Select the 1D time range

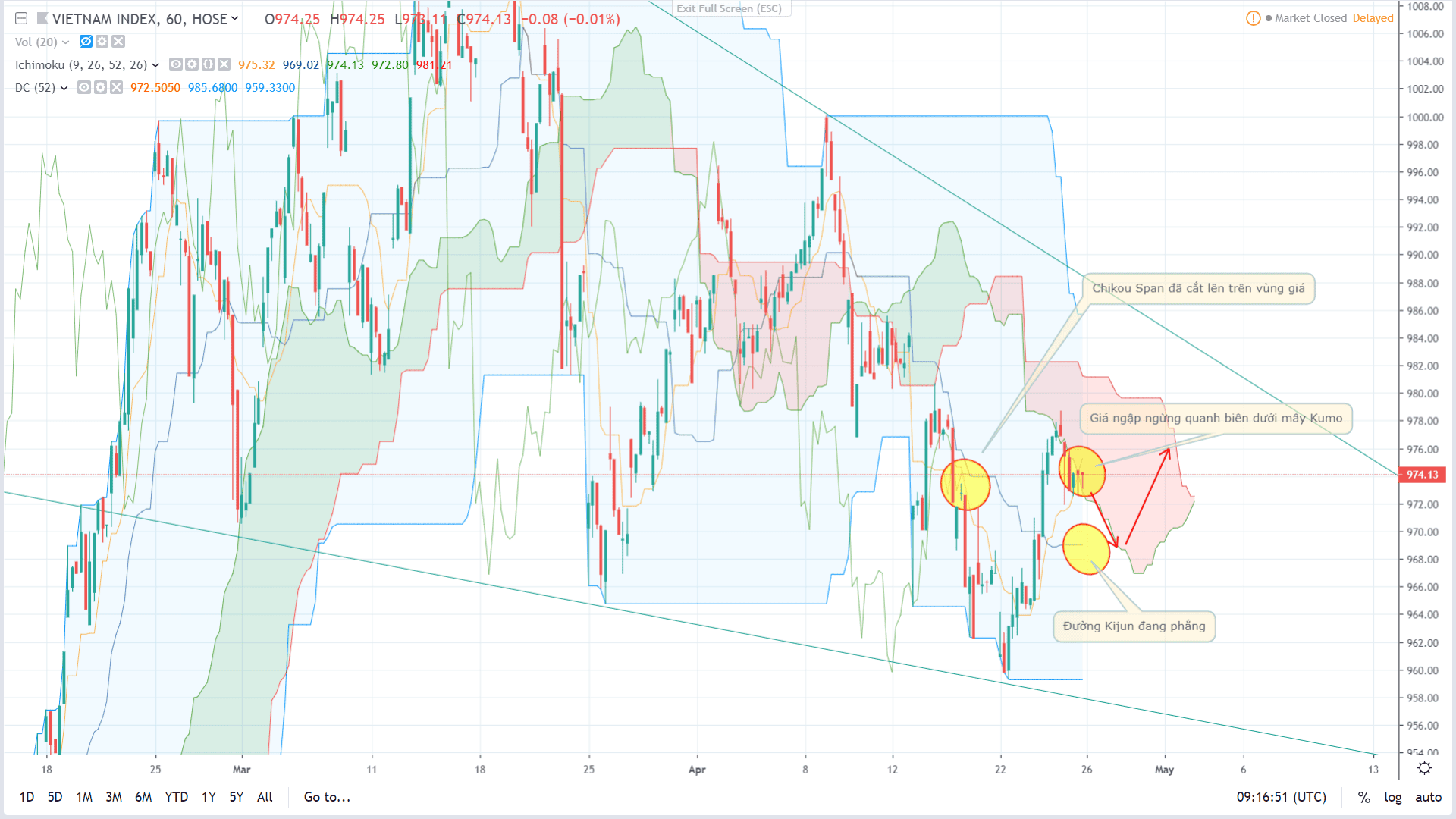tap(27, 797)
